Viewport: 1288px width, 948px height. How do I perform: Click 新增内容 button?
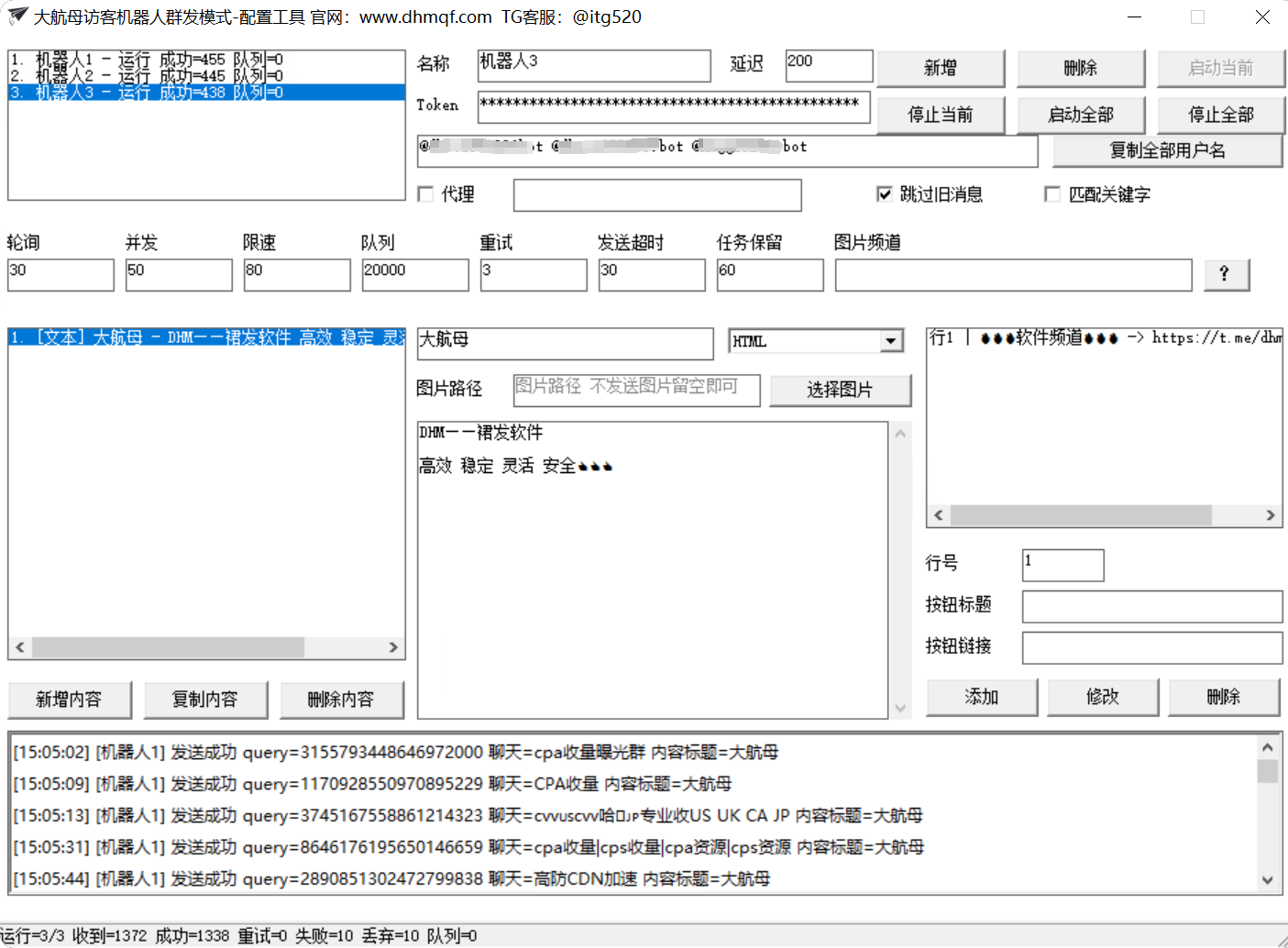coord(69,700)
